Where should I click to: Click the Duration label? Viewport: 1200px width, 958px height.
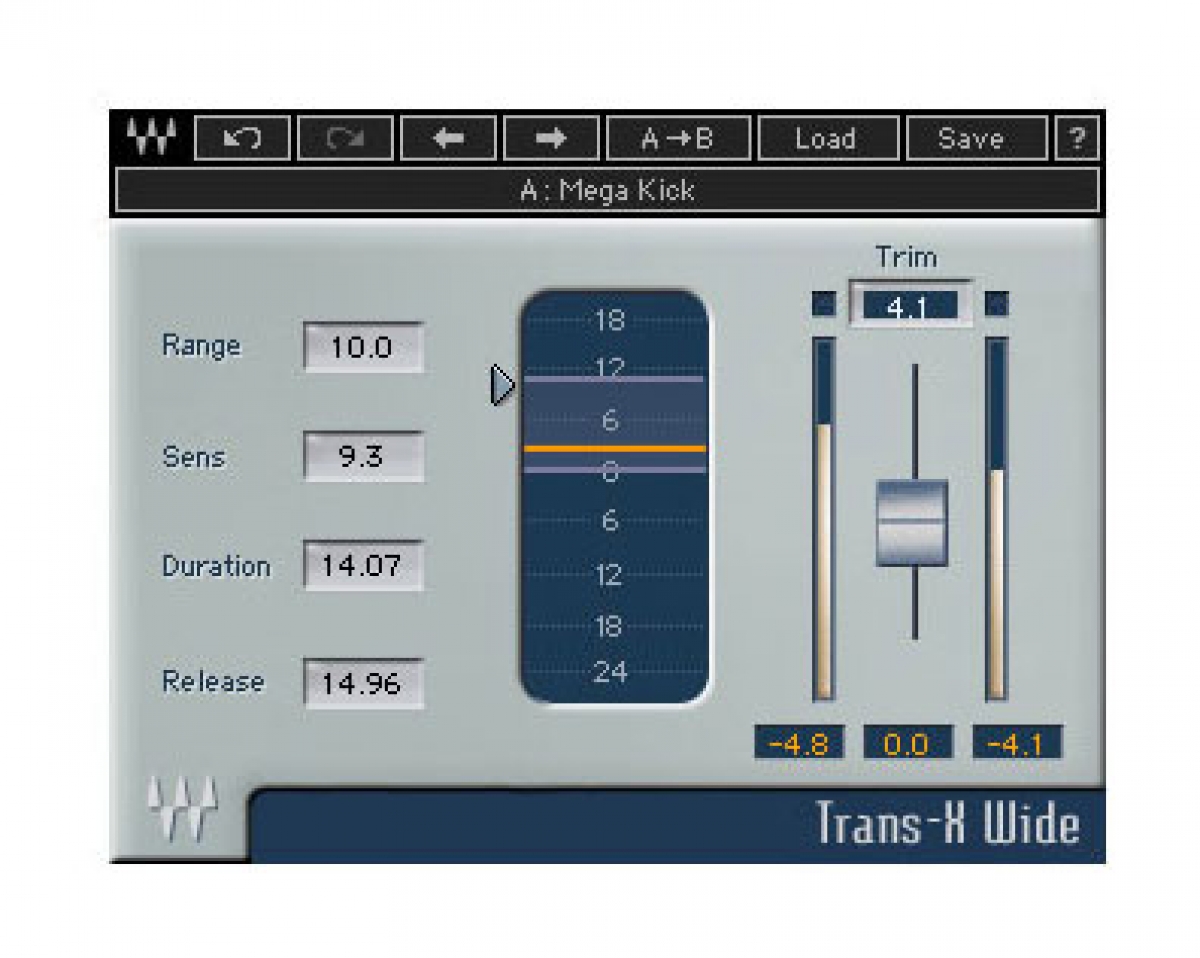[x=216, y=566]
